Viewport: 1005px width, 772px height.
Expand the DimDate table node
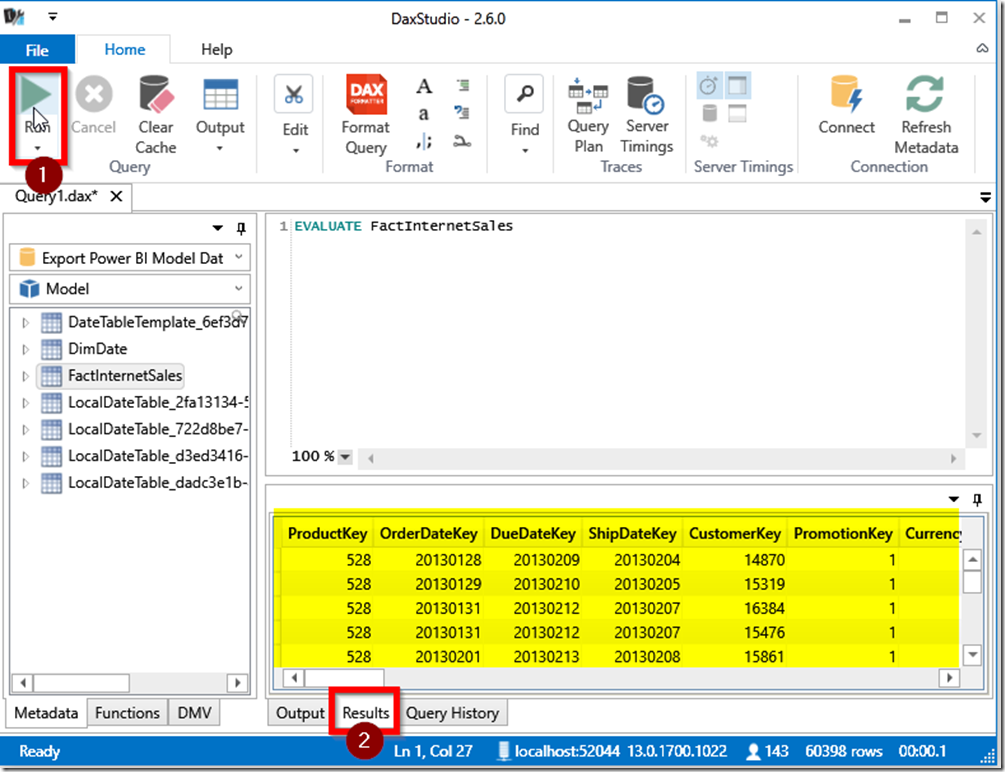pyautogui.click(x=26, y=349)
